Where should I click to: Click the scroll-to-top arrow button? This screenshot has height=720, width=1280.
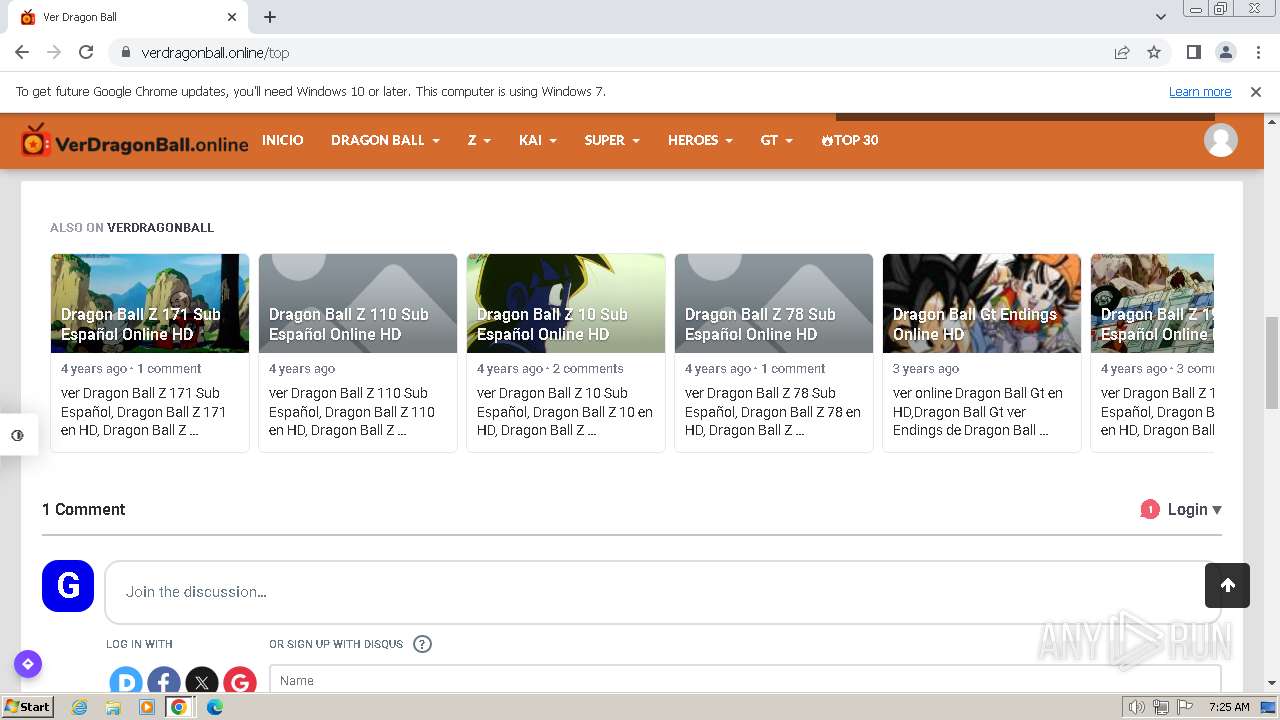[x=1227, y=586]
